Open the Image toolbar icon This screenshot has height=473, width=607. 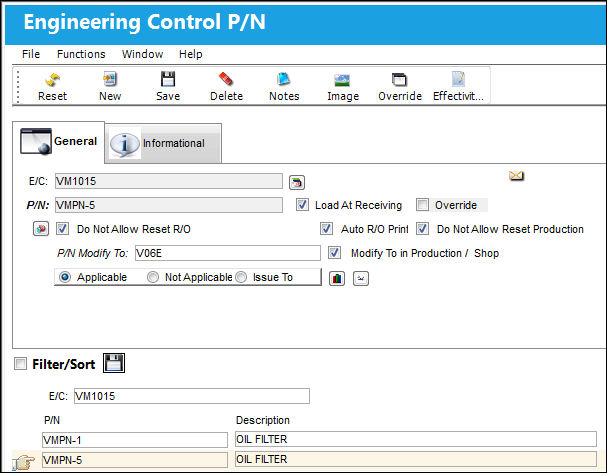[342, 80]
